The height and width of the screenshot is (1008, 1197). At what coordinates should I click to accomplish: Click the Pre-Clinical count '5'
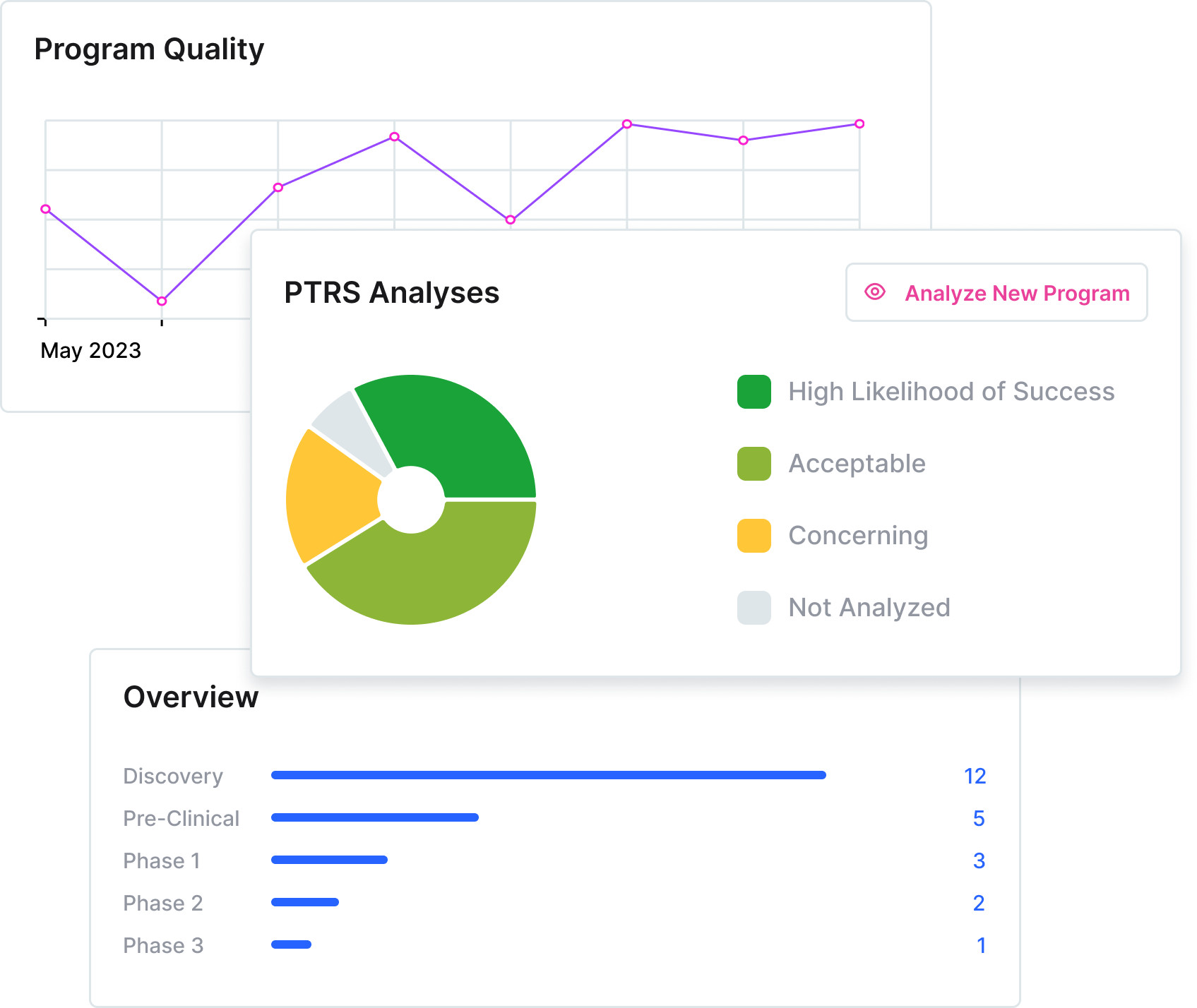(x=979, y=819)
